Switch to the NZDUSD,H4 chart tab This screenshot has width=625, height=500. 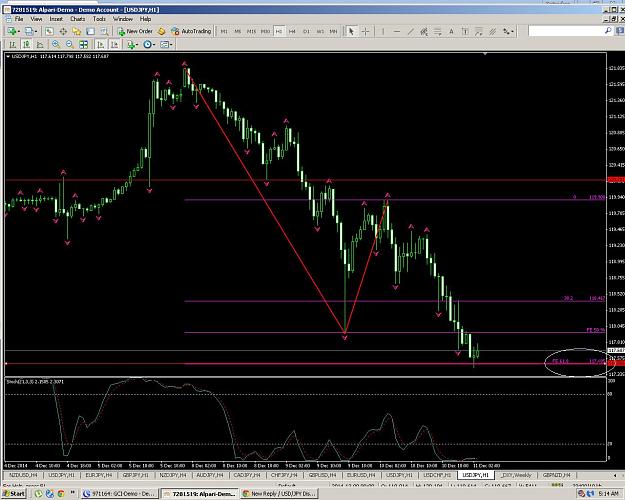pos(24,475)
